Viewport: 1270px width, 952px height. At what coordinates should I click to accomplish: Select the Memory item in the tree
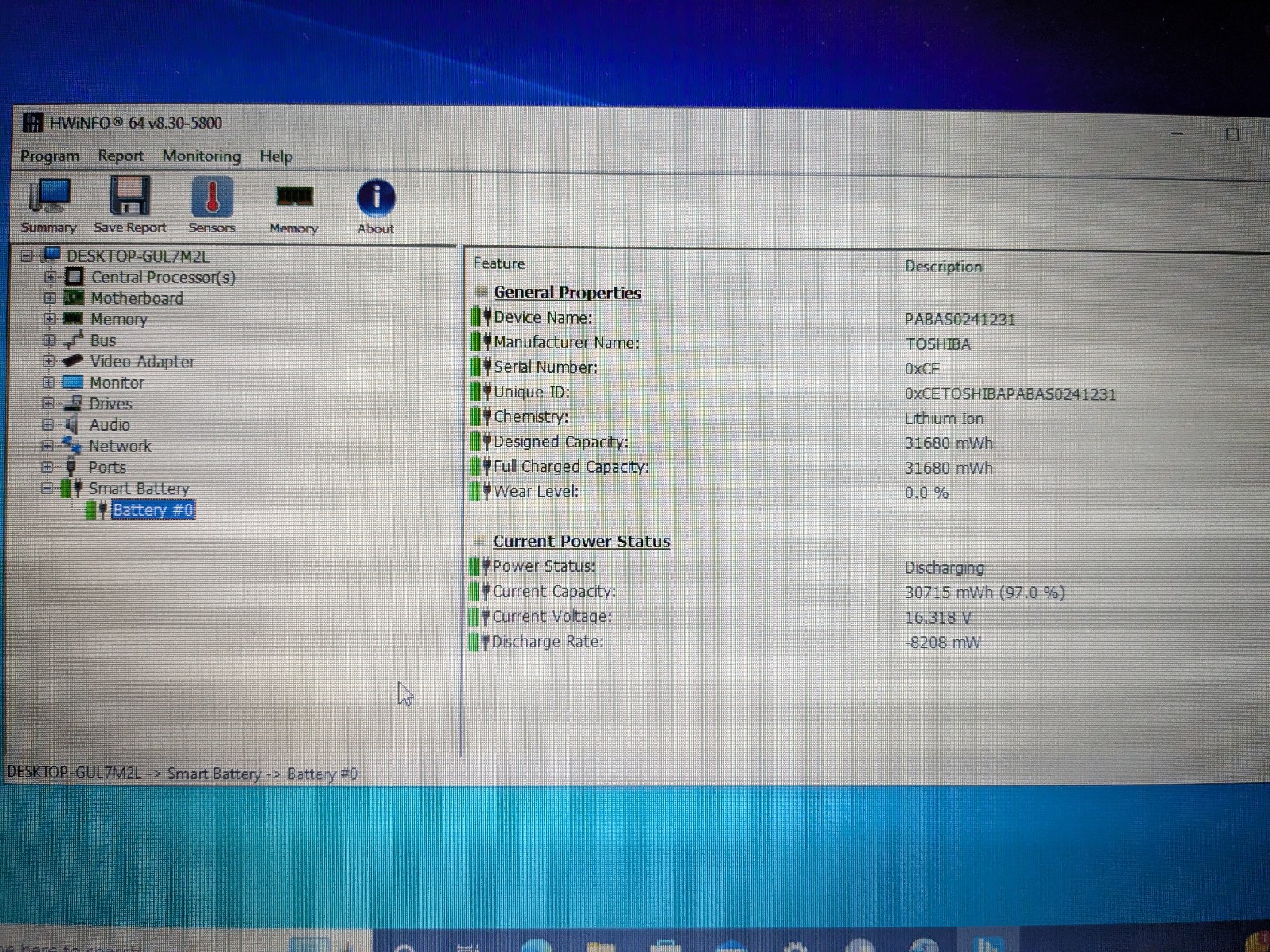119,319
